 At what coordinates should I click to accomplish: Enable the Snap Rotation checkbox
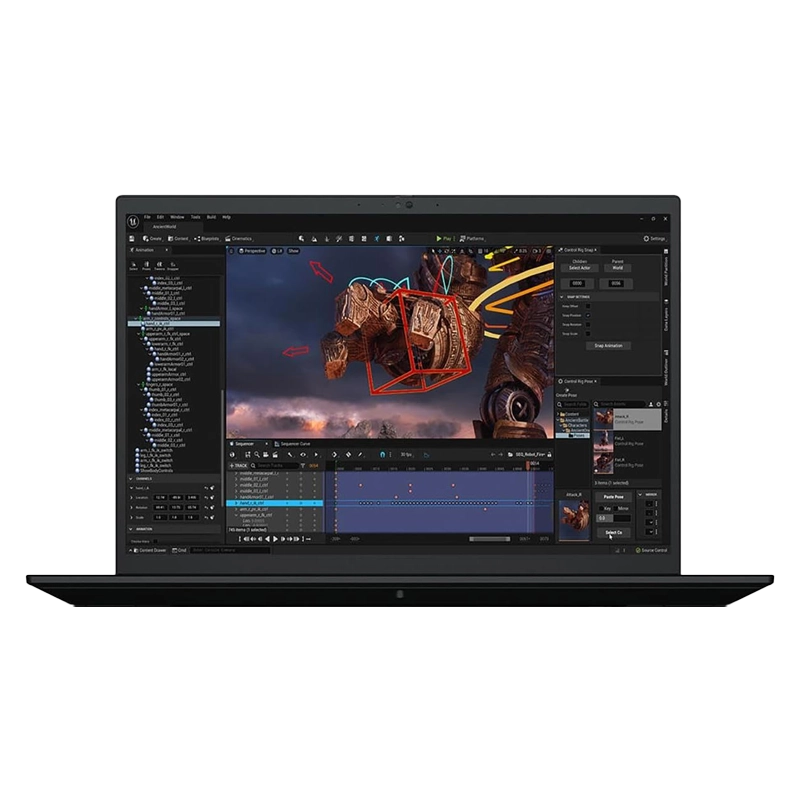tap(588, 324)
